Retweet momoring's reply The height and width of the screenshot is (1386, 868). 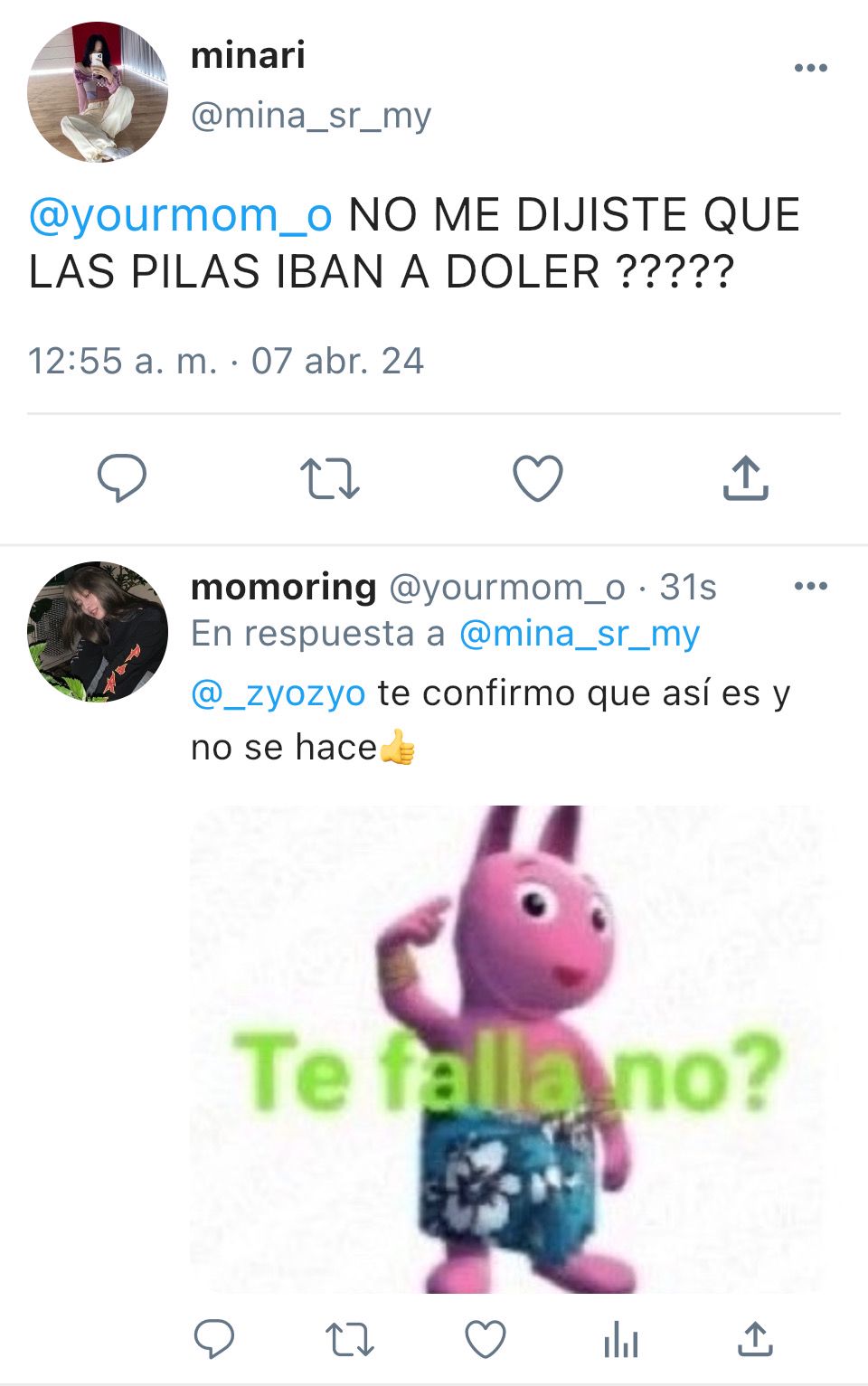pos(350,1340)
